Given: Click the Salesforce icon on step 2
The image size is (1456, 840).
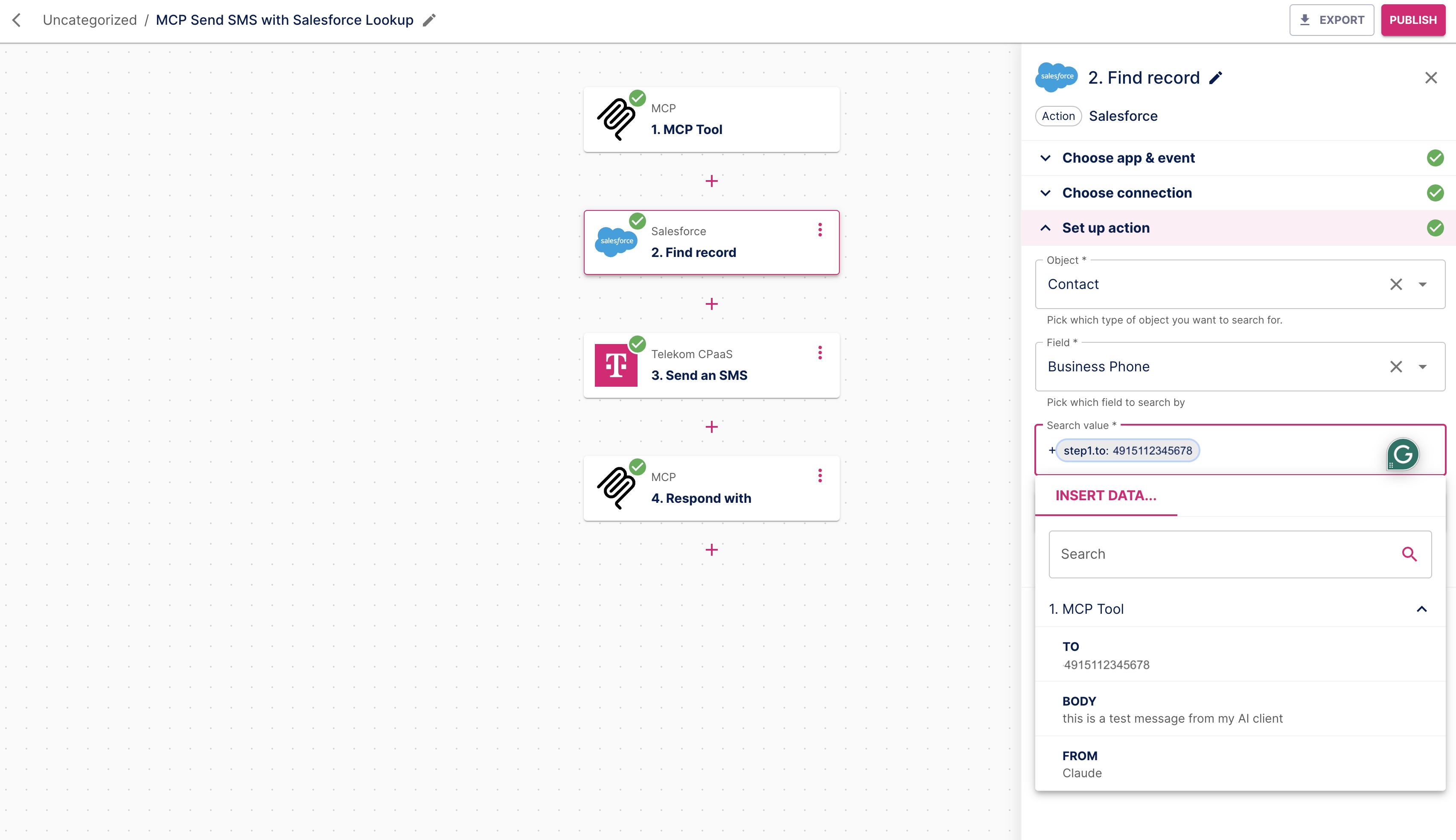Looking at the screenshot, I should [x=617, y=242].
